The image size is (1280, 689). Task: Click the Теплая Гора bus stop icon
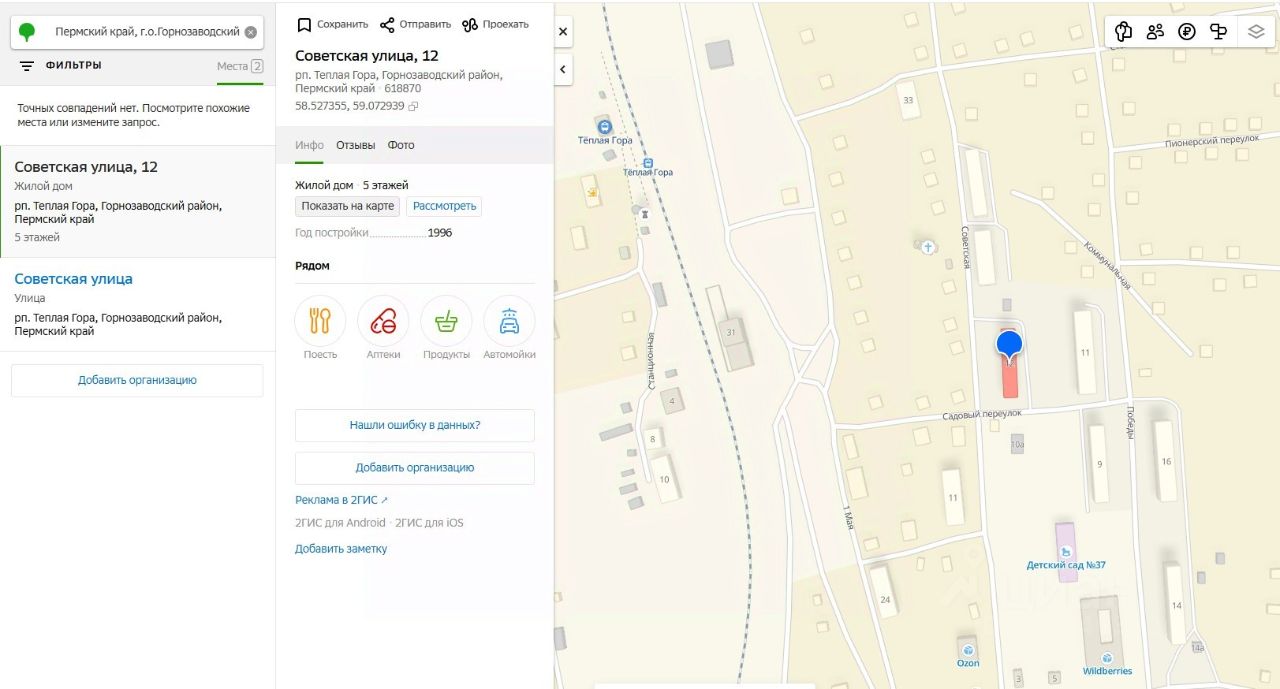(x=648, y=162)
